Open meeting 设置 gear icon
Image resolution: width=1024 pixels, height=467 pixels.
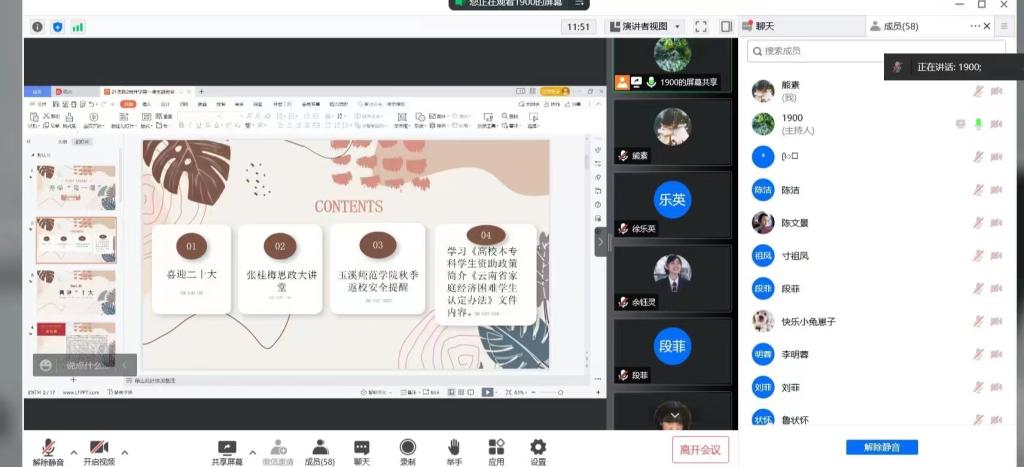click(x=538, y=447)
